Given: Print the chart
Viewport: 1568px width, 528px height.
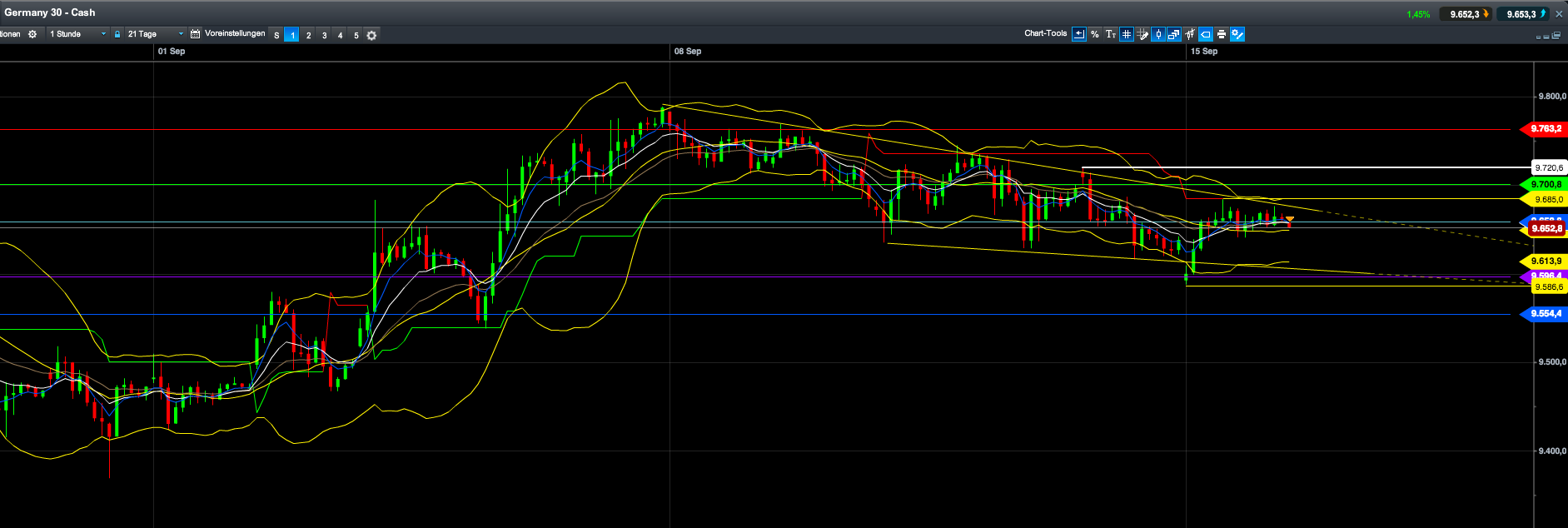Looking at the screenshot, I should point(1222,34).
